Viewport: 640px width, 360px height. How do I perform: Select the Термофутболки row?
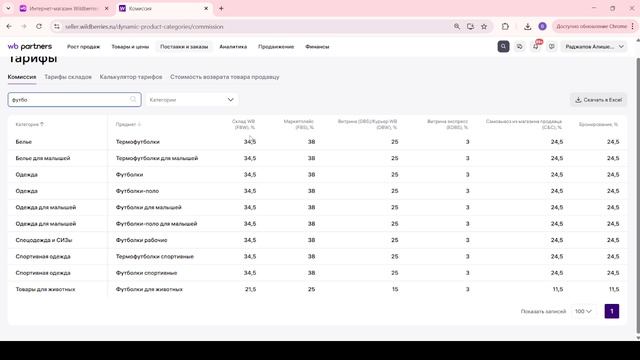pyautogui.click(x=317, y=142)
